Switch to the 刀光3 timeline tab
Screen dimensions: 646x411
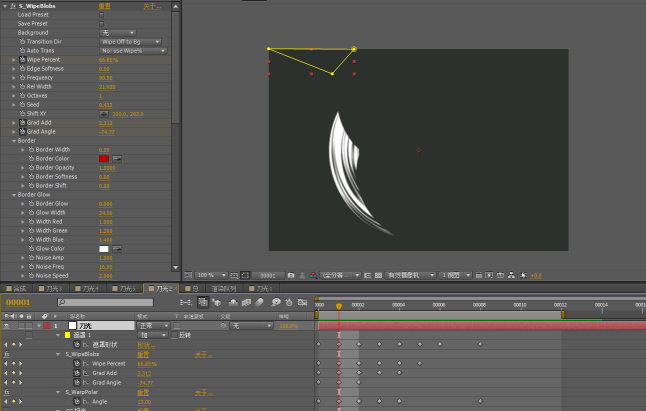click(x=51, y=289)
